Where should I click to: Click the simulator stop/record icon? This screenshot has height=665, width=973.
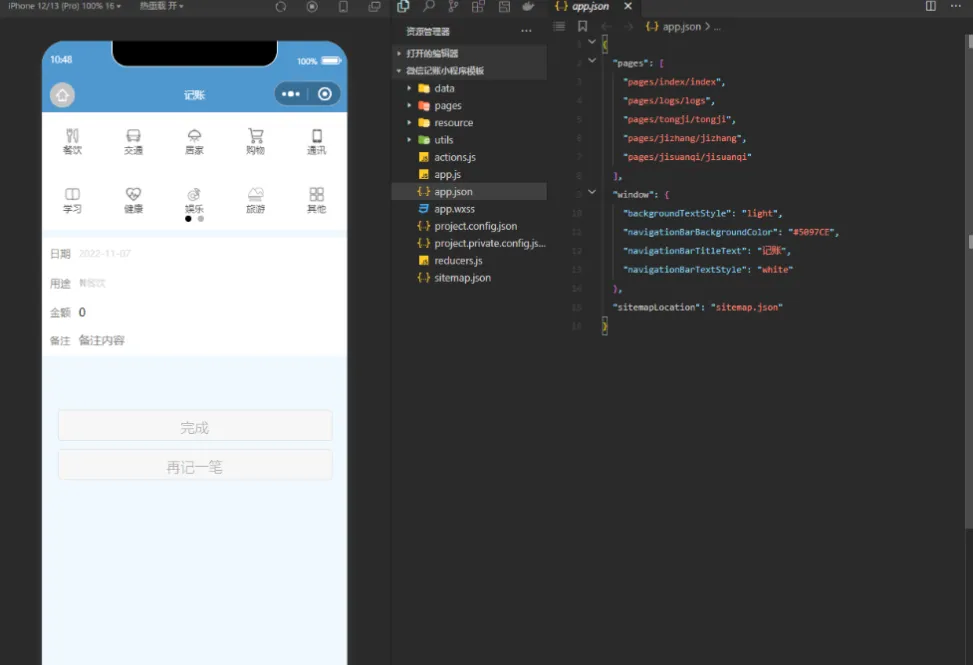coord(312,7)
